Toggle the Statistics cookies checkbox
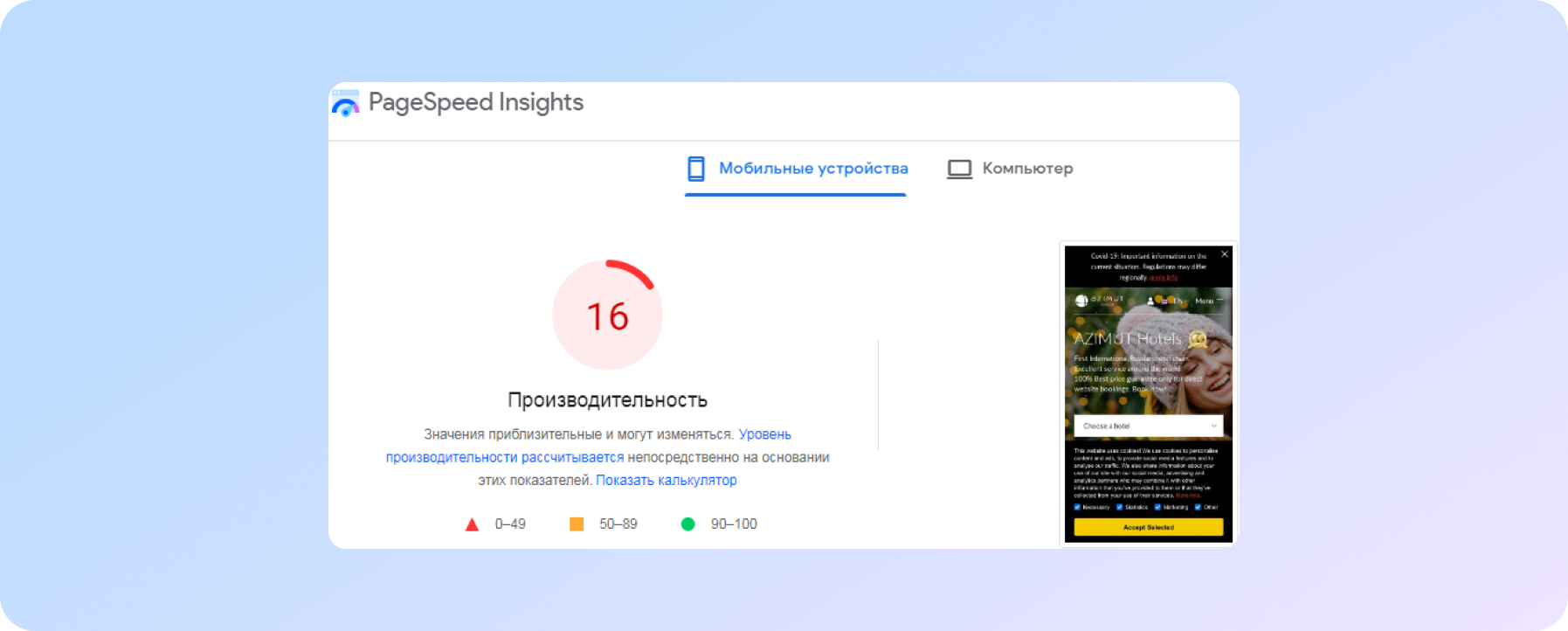Image resolution: width=1568 pixels, height=631 pixels. point(1120,507)
